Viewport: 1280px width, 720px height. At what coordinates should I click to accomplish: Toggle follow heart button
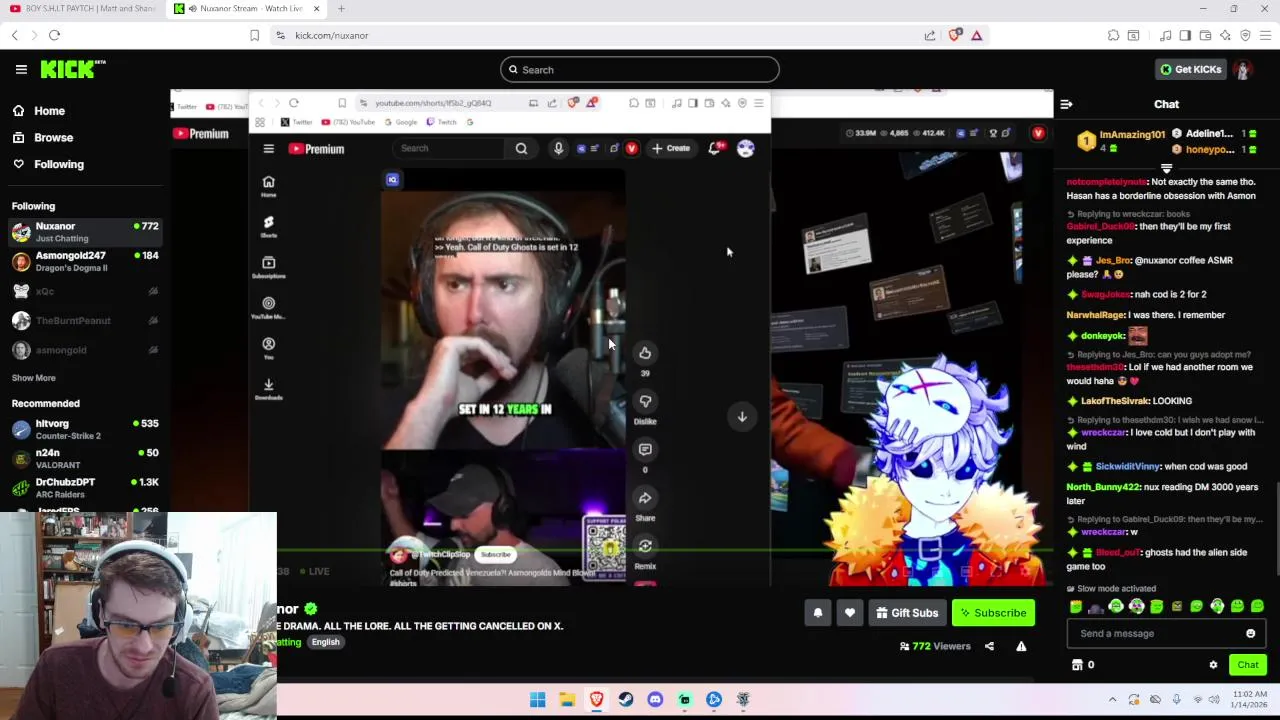850,613
